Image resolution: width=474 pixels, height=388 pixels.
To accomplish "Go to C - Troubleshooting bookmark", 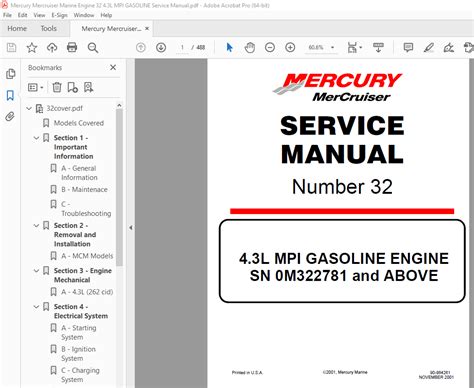I will pyautogui.click(x=86, y=209).
